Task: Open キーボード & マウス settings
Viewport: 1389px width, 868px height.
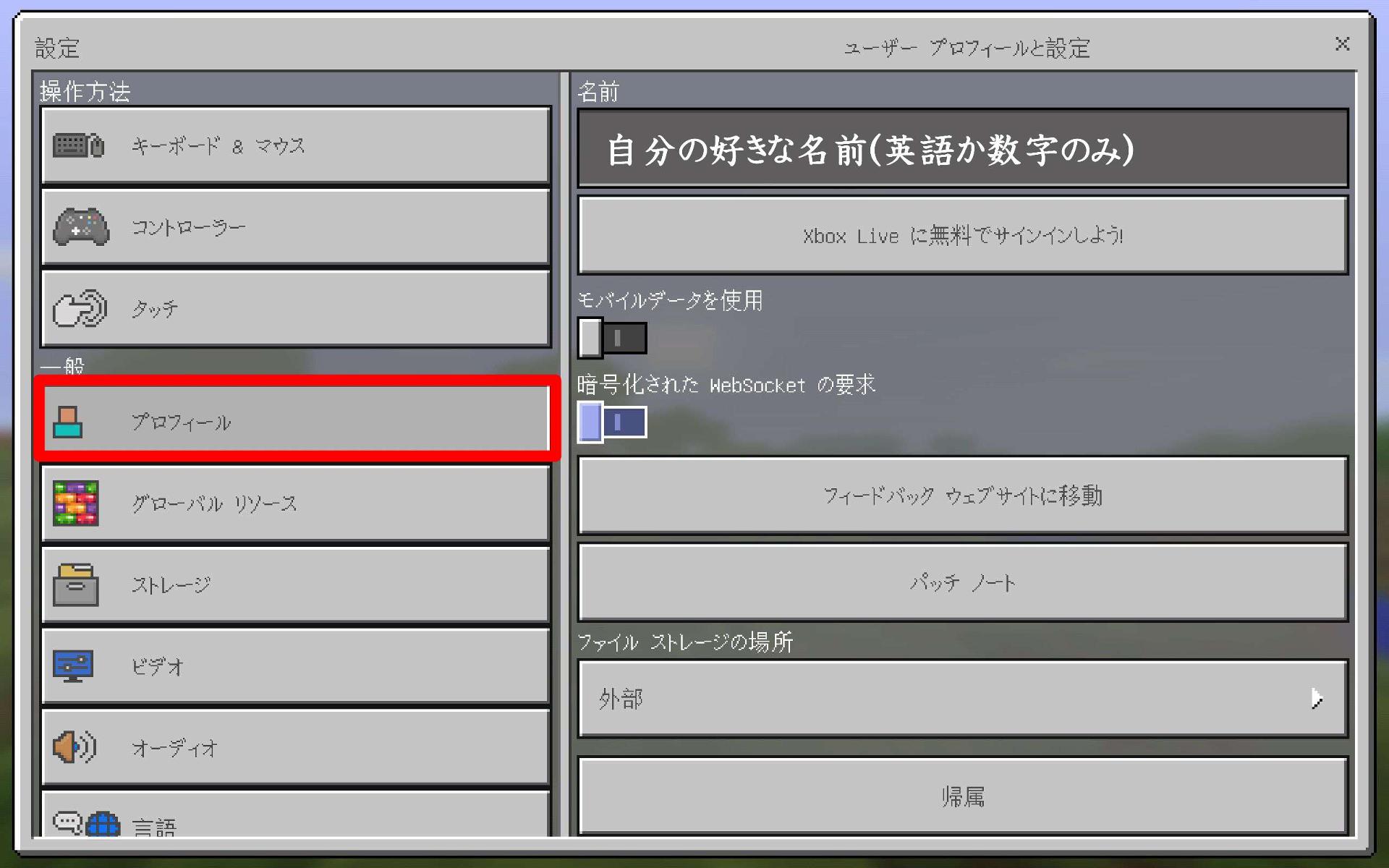Action: [x=296, y=145]
